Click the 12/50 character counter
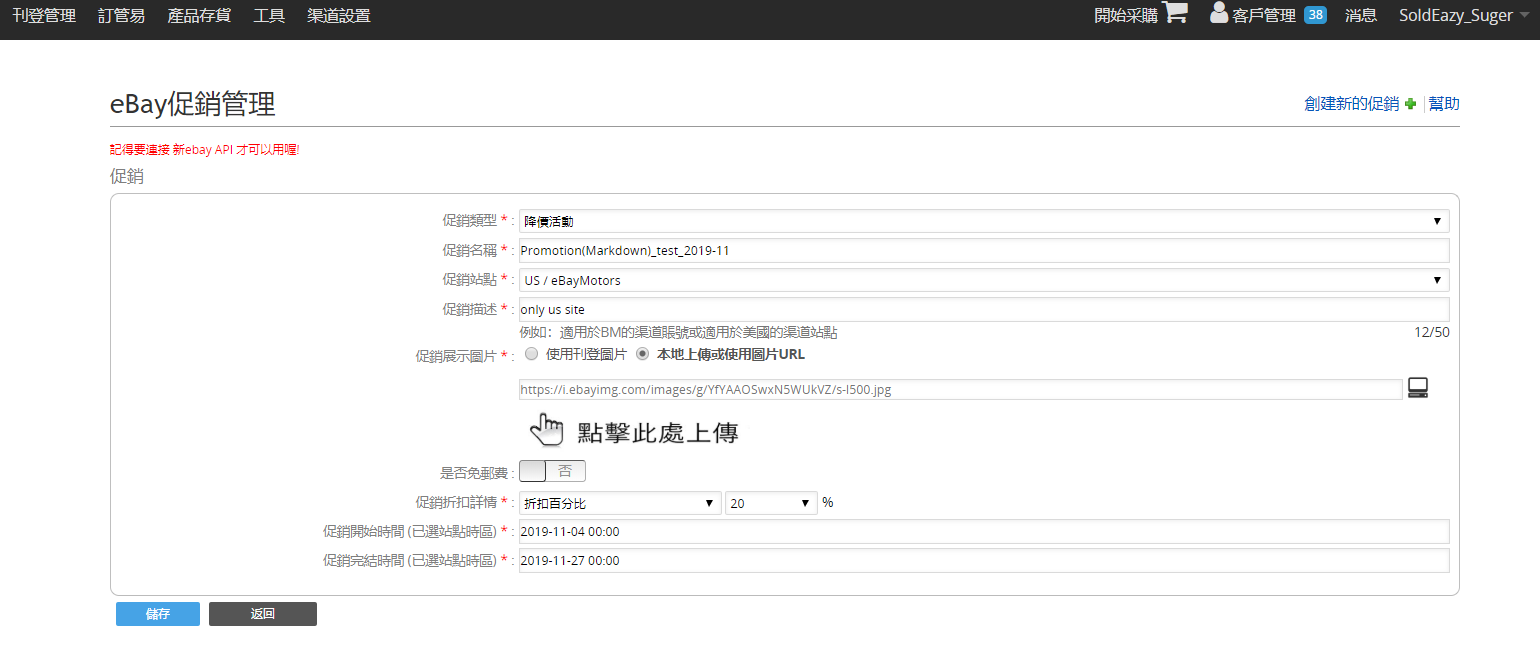Screen dimensions: 1540x656 (1432, 332)
